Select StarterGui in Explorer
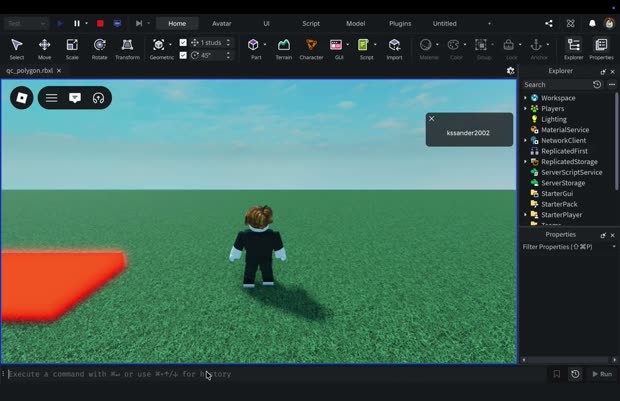Viewport: 620px width, 401px height. point(557,193)
